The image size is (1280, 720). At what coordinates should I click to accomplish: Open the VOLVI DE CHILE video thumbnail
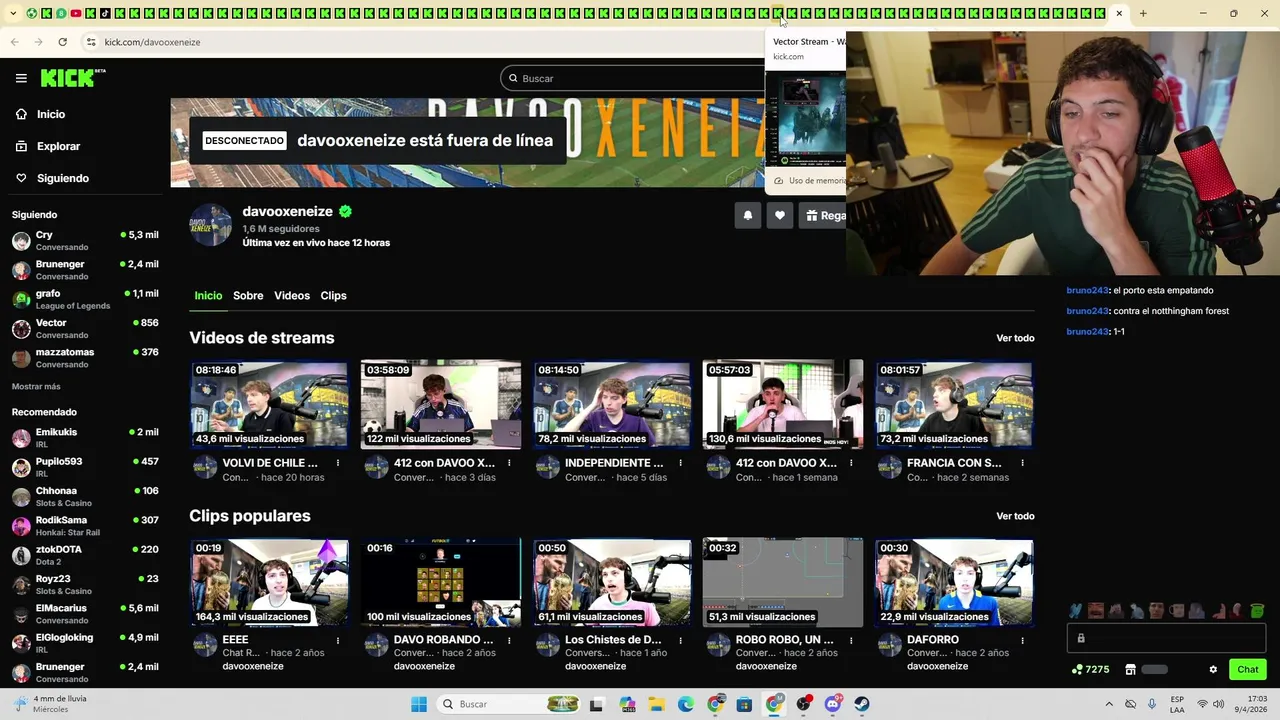click(269, 404)
